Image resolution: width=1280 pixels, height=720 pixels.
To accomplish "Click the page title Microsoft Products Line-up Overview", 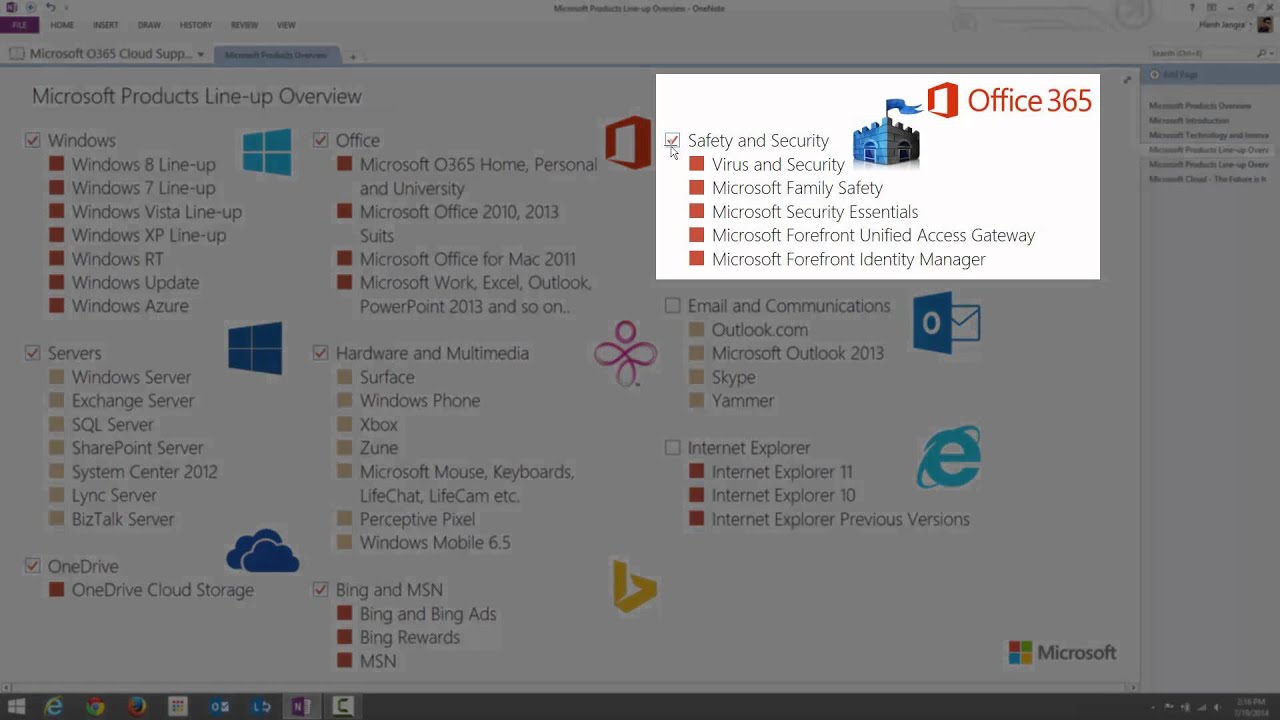I will click(197, 96).
